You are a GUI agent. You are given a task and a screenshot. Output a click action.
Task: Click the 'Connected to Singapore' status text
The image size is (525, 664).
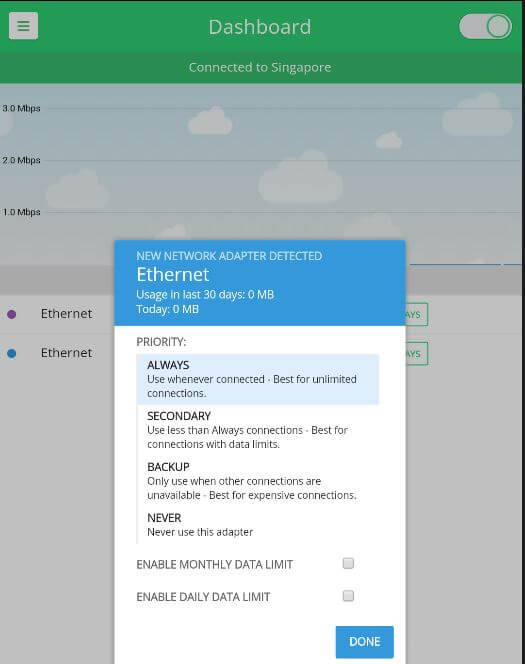[x=260, y=67]
